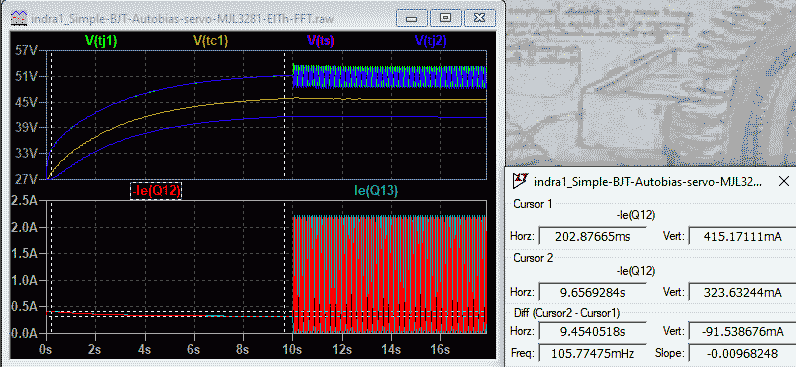Click the 57V axis label on upper plot
796x367 pixels.
click(26, 50)
